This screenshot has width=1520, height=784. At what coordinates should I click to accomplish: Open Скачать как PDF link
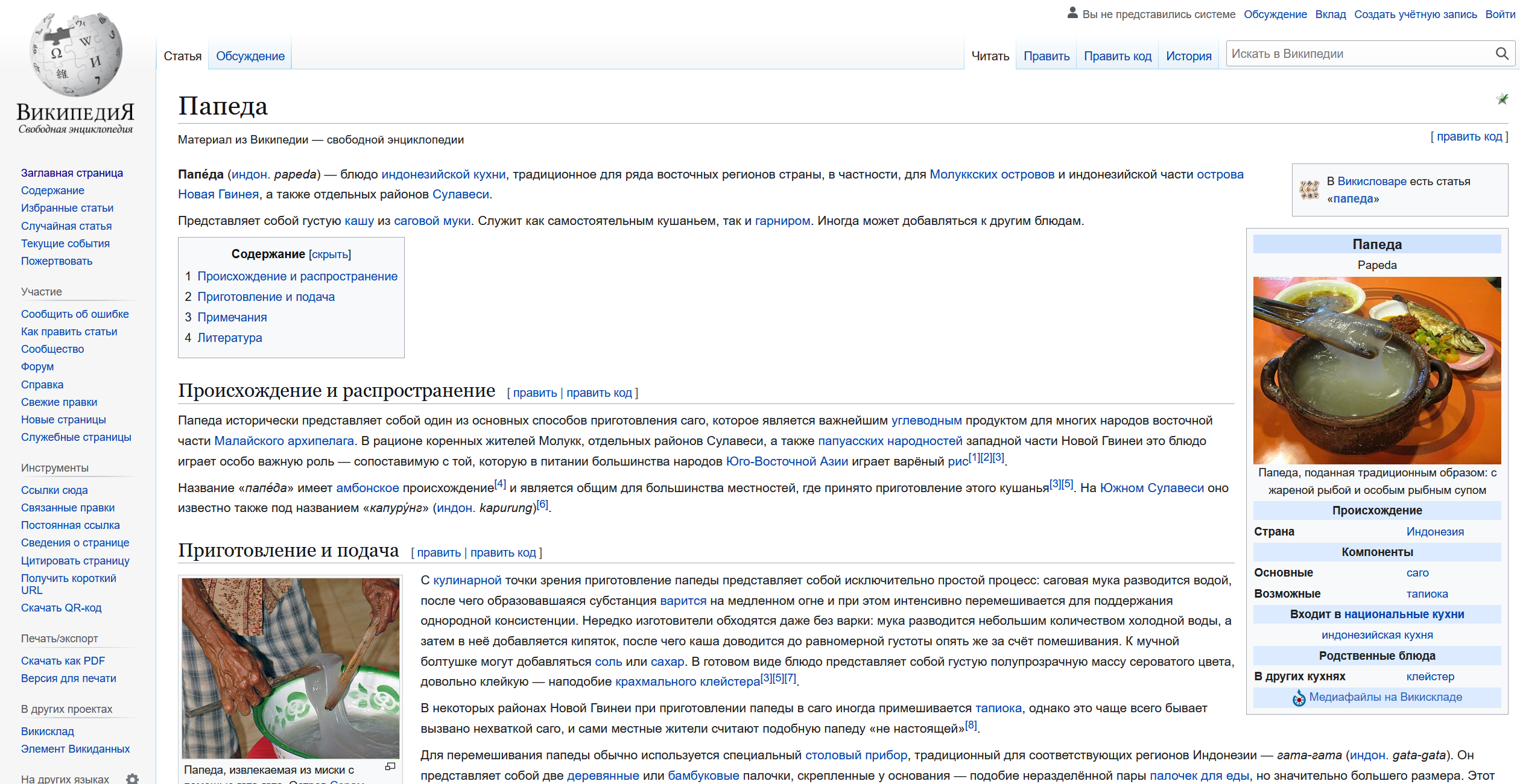point(63,661)
